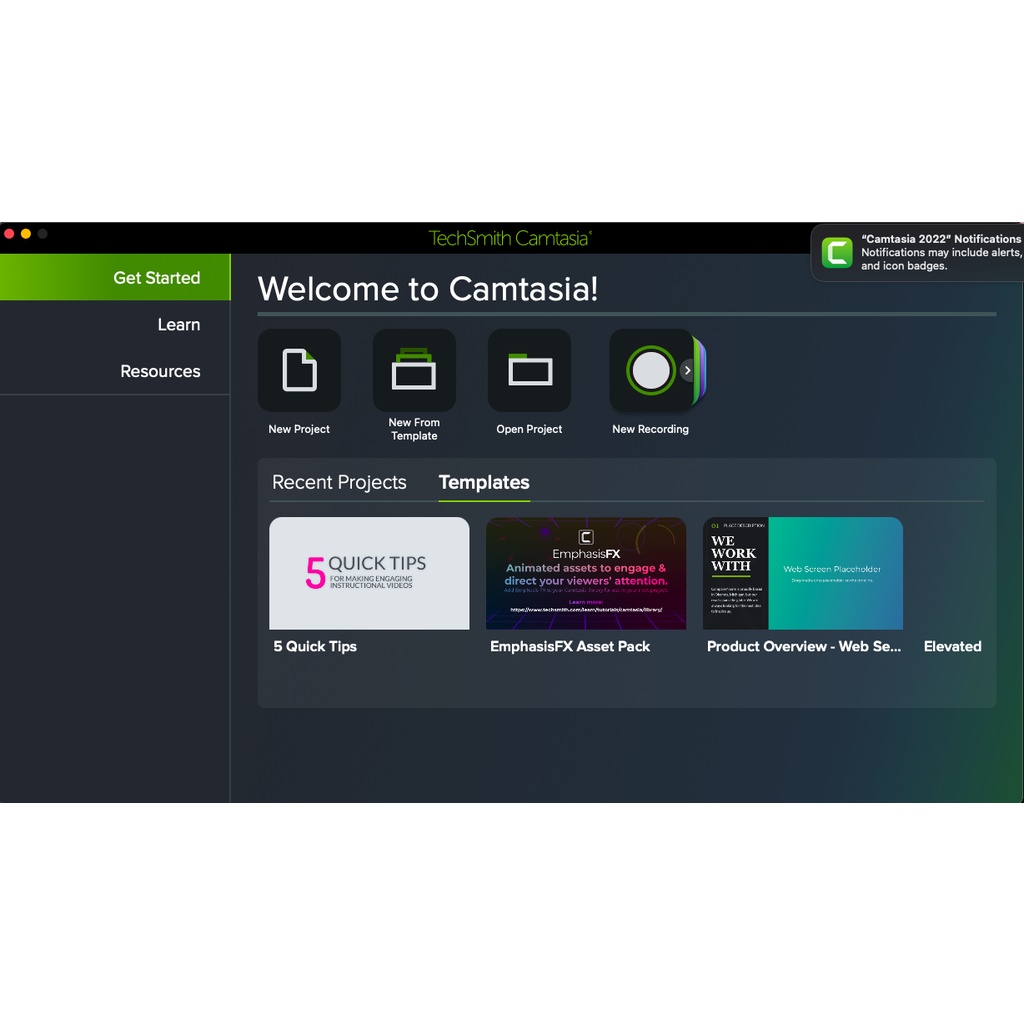The width and height of the screenshot is (1024, 1024).
Task: Click the Camtasia 2022 notification app icon
Action: (837, 252)
